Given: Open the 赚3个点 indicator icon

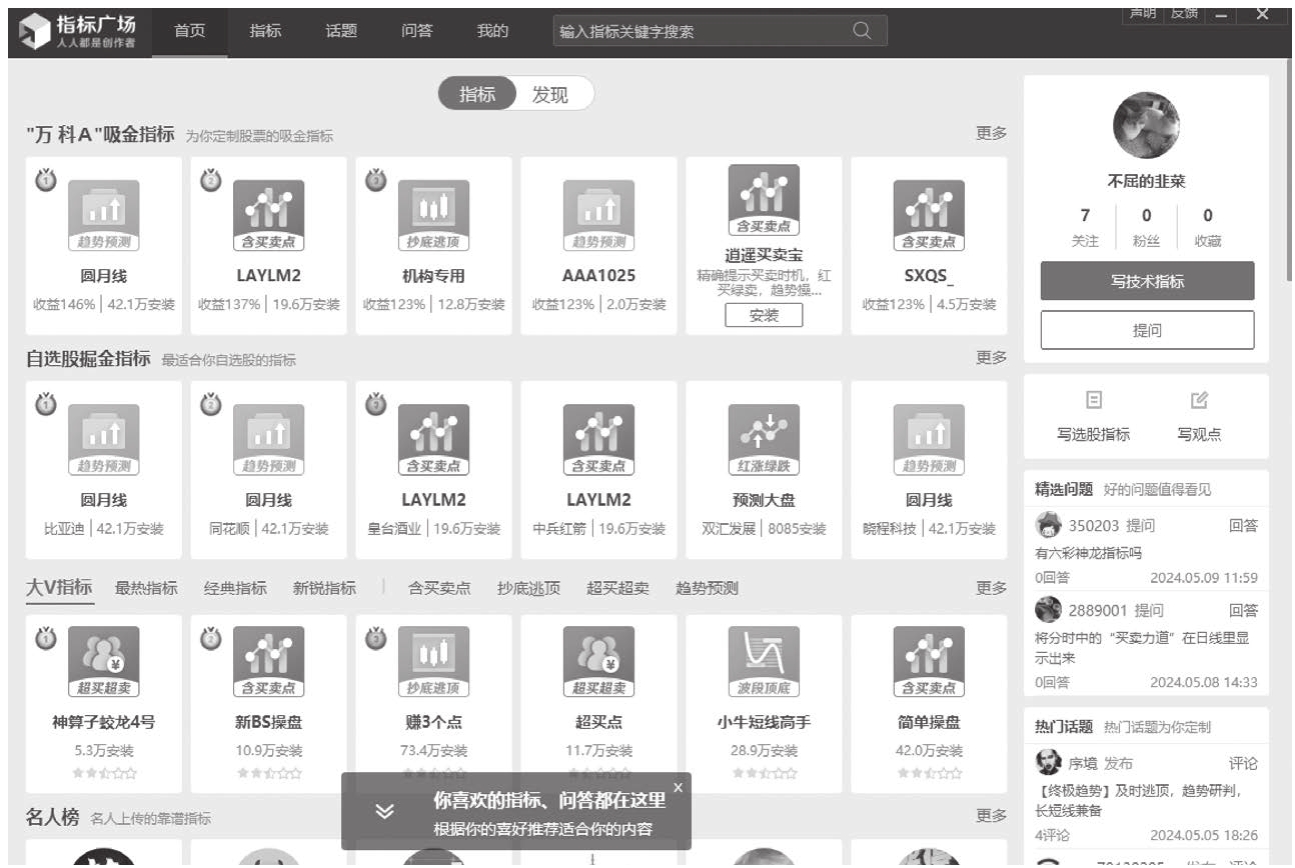Looking at the screenshot, I should pyautogui.click(x=433, y=662).
